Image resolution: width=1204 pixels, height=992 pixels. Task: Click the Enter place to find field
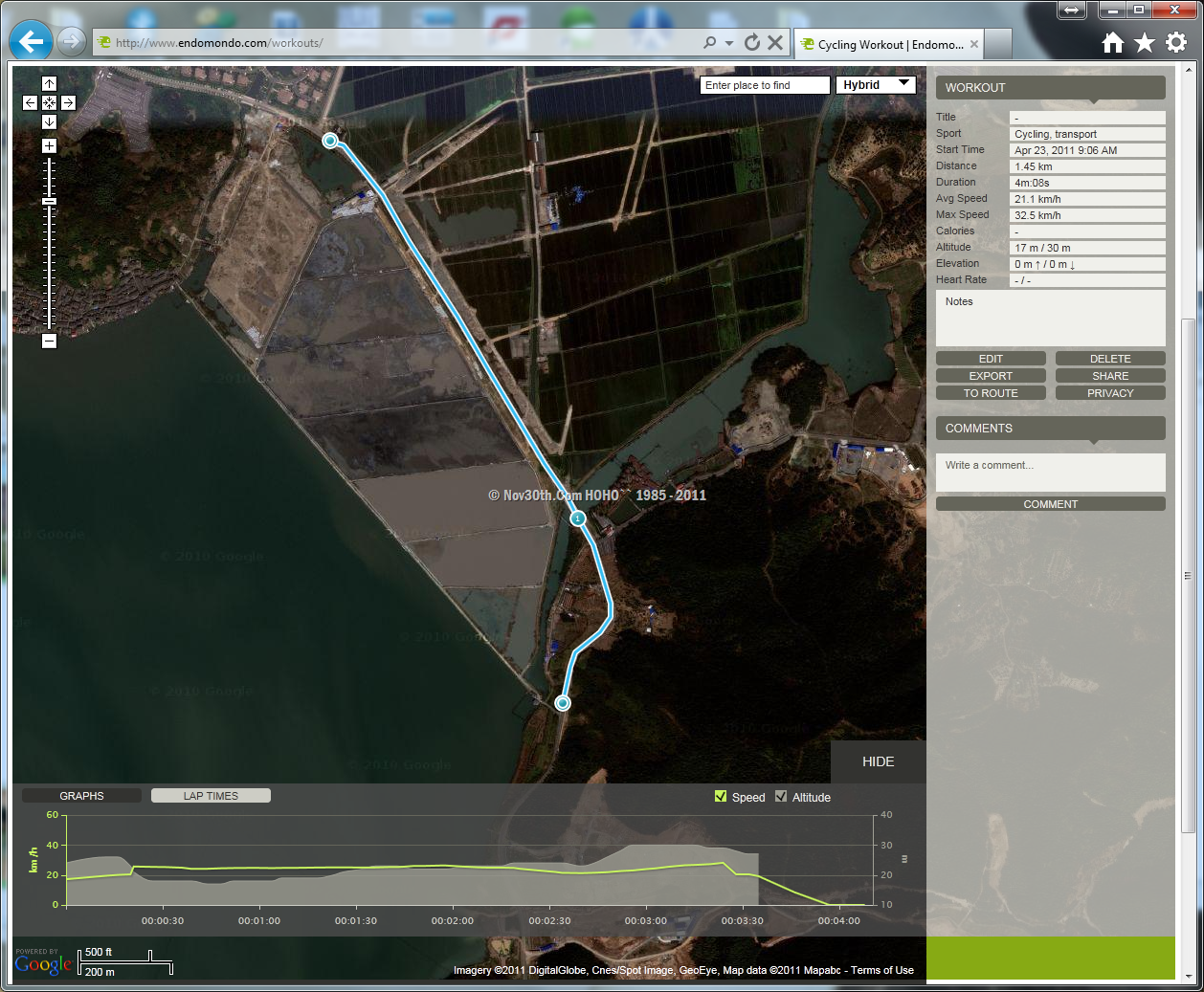[x=766, y=85]
